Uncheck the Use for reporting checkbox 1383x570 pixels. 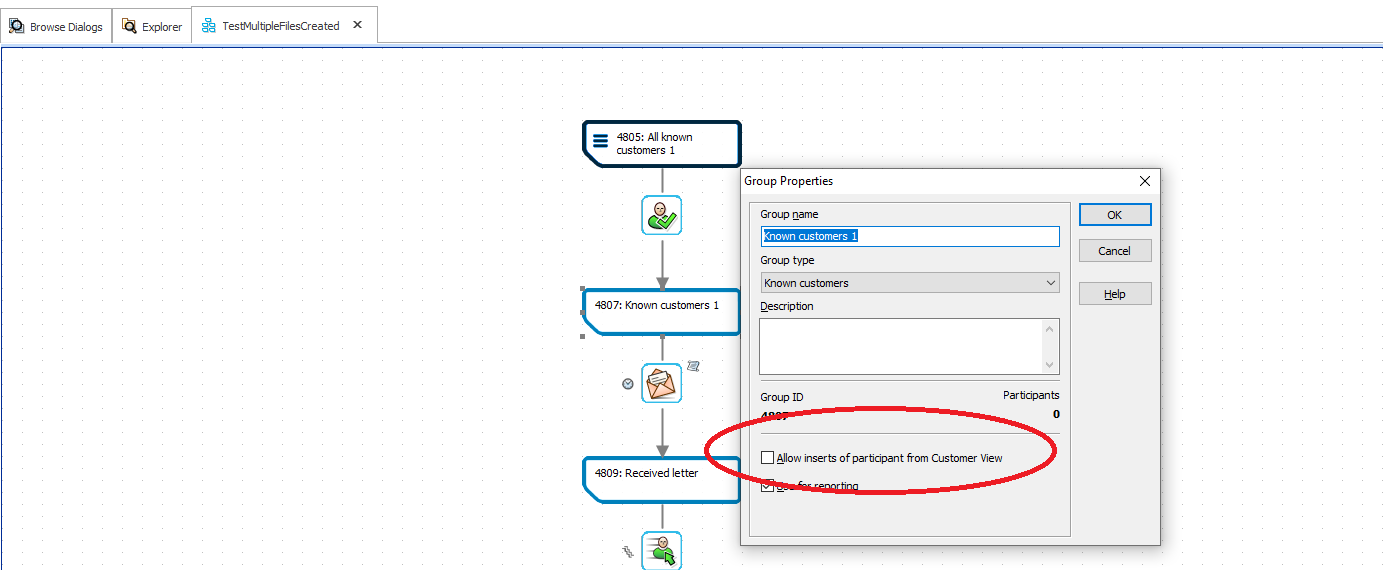point(768,486)
